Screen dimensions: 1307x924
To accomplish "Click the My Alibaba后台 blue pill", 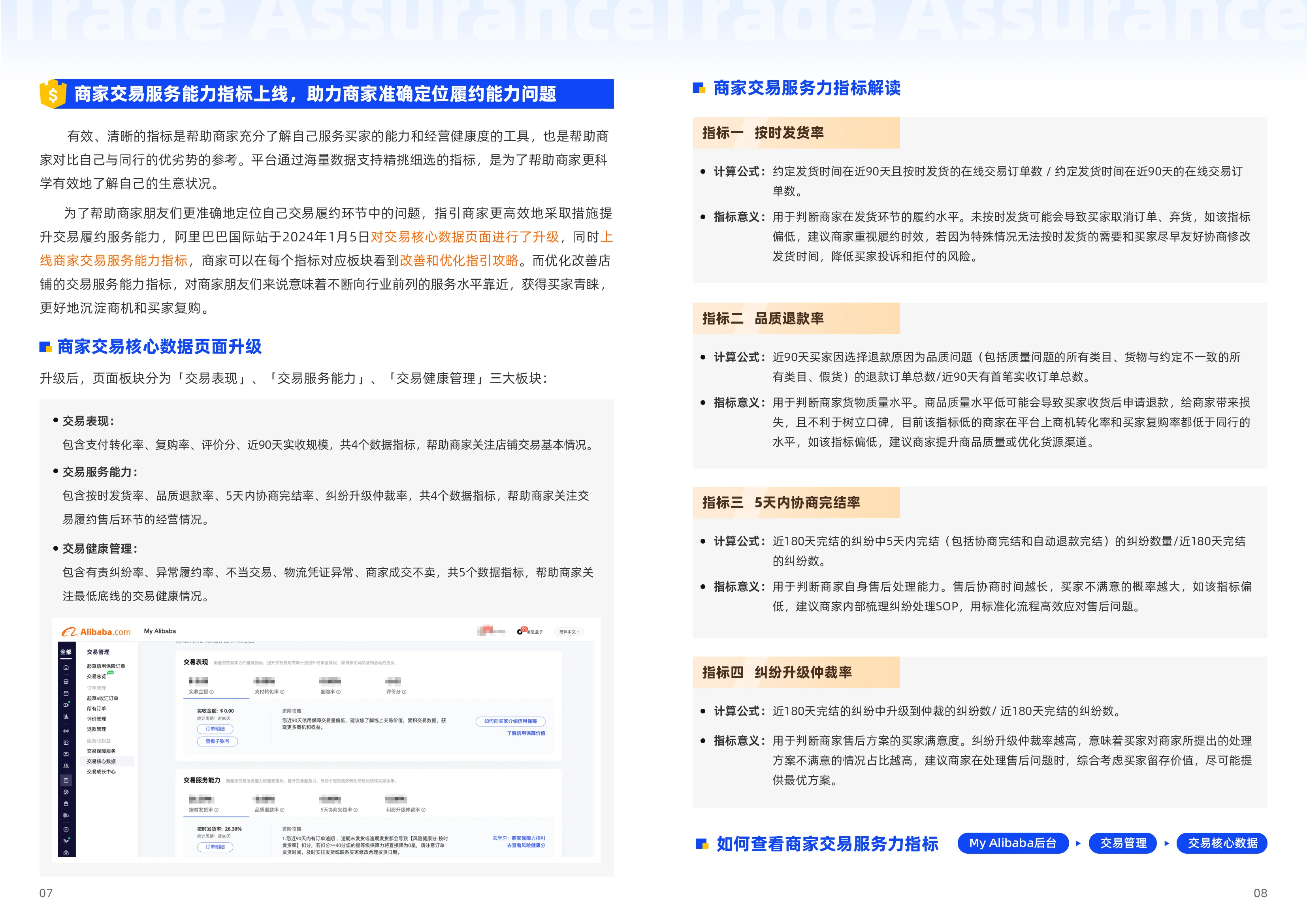I will click(x=1013, y=843).
